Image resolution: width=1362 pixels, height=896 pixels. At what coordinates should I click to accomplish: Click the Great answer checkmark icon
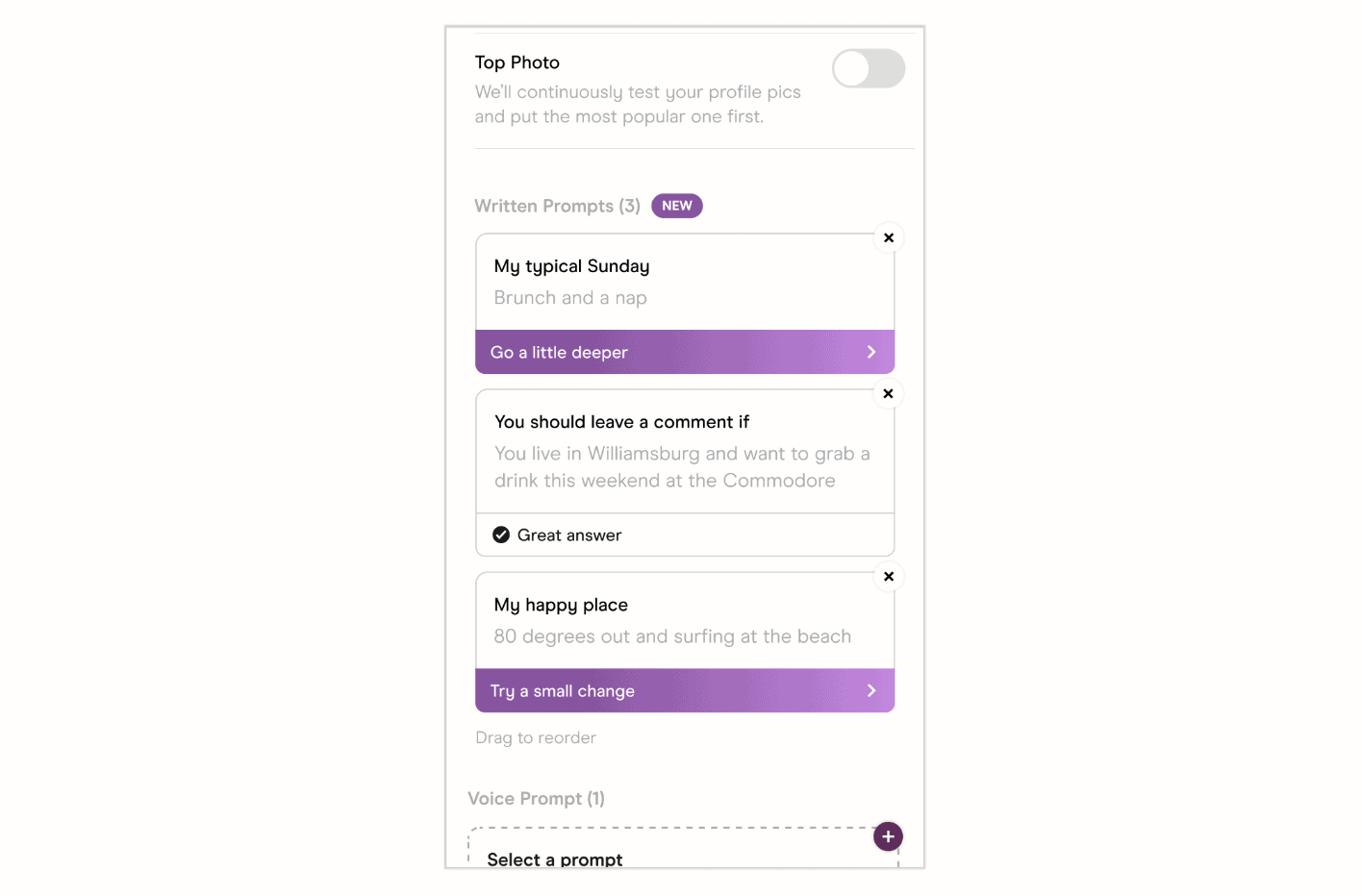click(501, 535)
